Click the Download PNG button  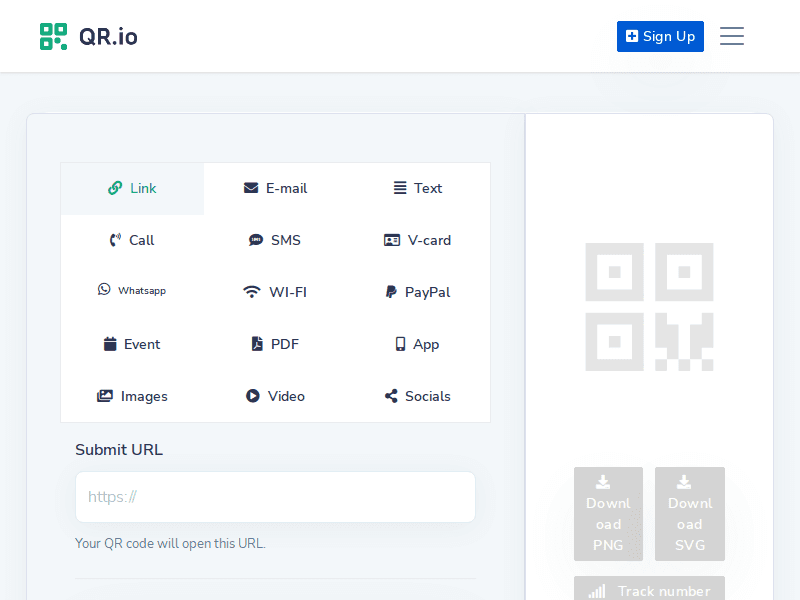(608, 513)
